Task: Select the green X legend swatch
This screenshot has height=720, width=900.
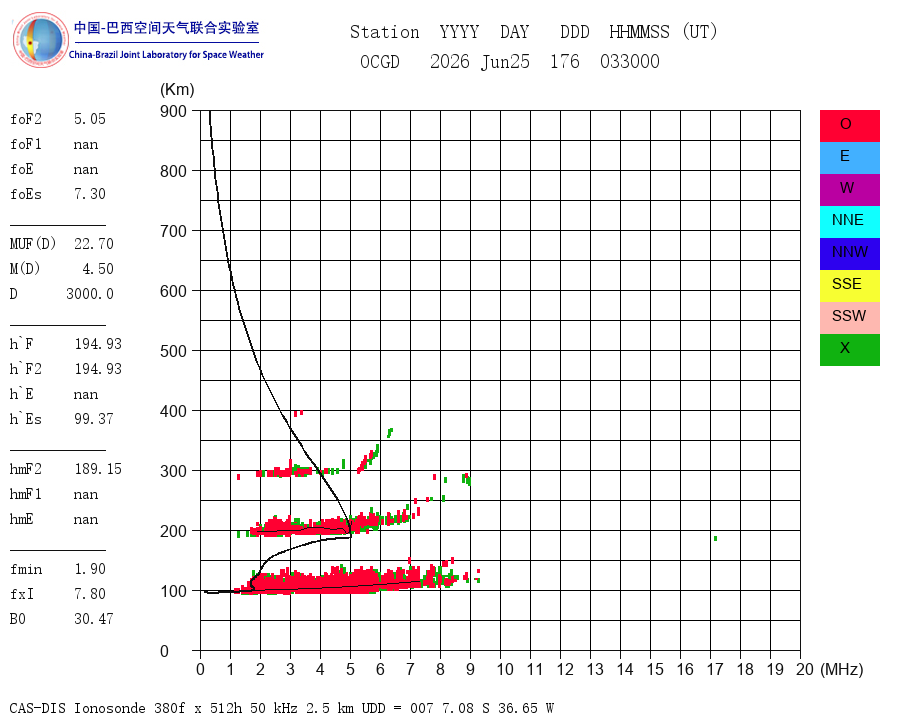Action: click(x=849, y=350)
